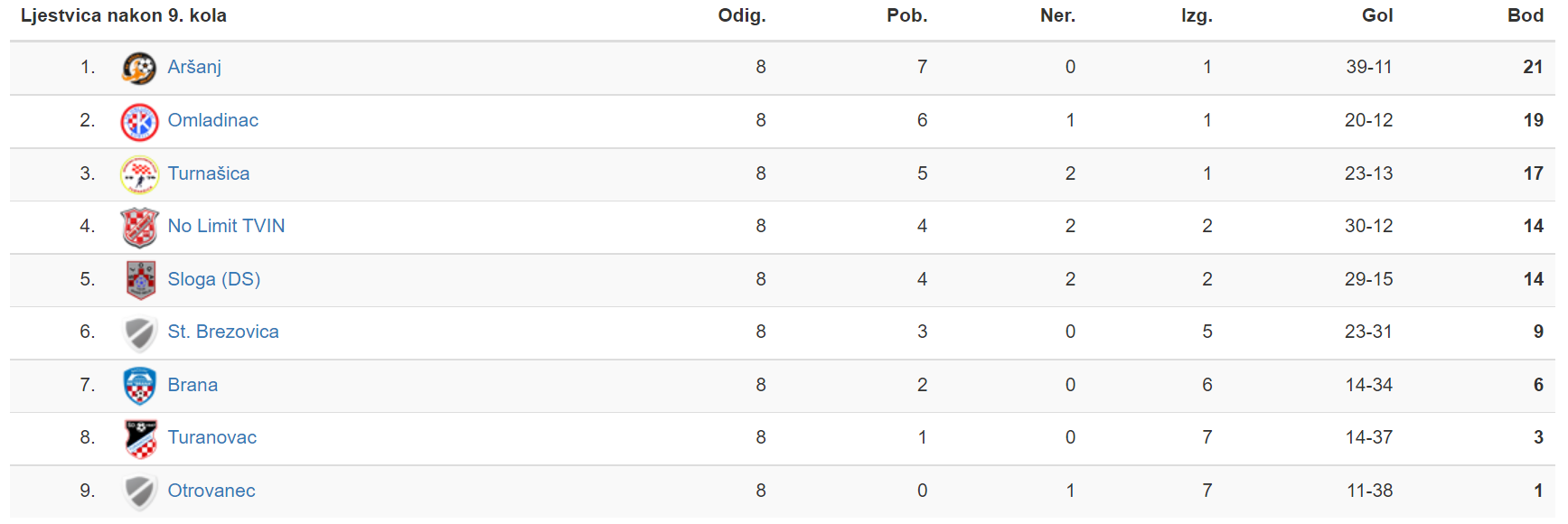Open the Aršanj team link
1568x524 pixels.
tap(194, 67)
